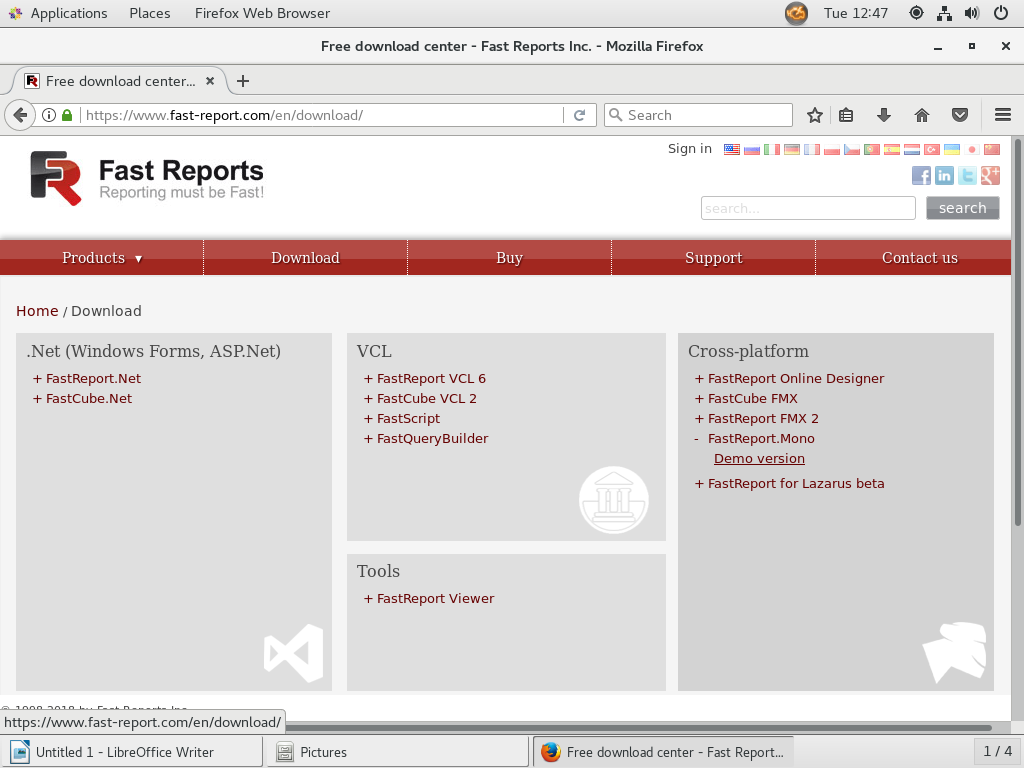Select the Ukrainian flag language icon

pos(952,150)
